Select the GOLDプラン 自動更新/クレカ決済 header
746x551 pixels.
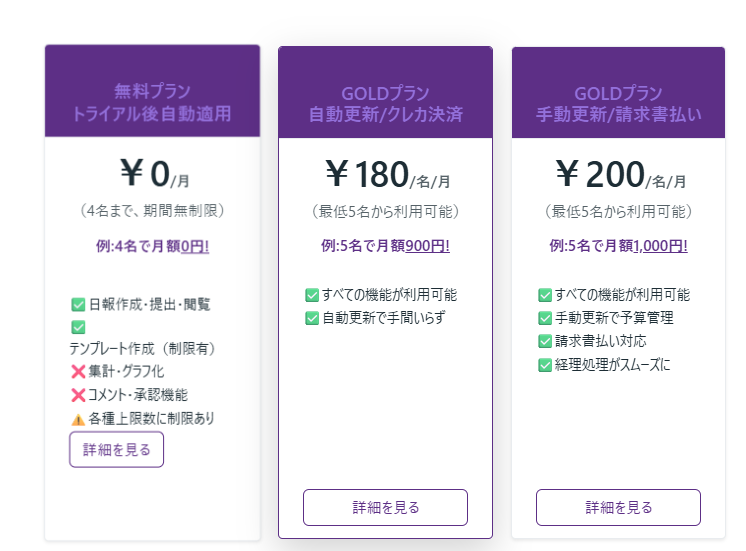[x=385, y=104]
